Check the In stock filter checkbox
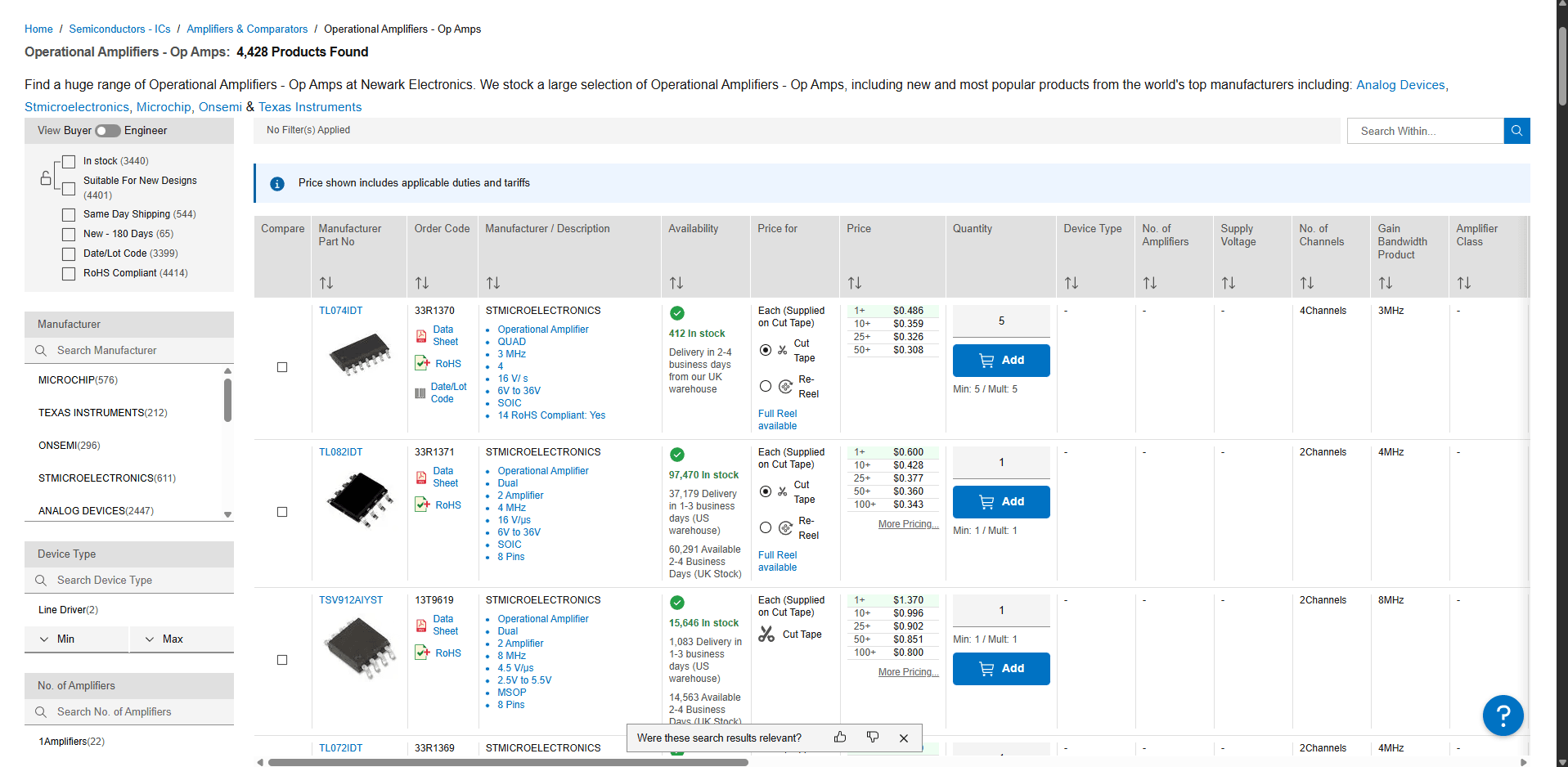 click(70, 162)
